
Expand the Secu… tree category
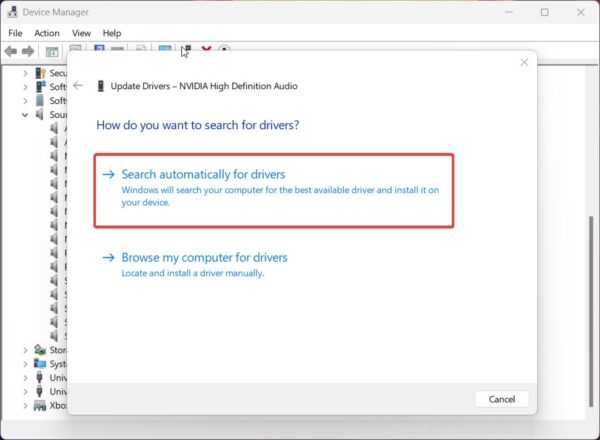click(25, 73)
